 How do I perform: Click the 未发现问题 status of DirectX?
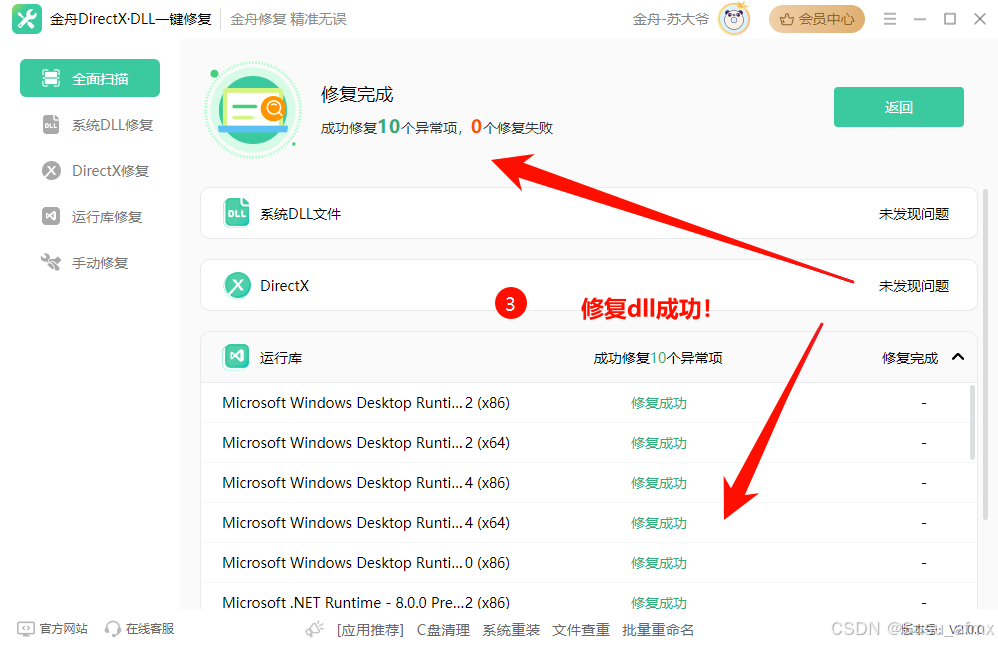(x=914, y=286)
